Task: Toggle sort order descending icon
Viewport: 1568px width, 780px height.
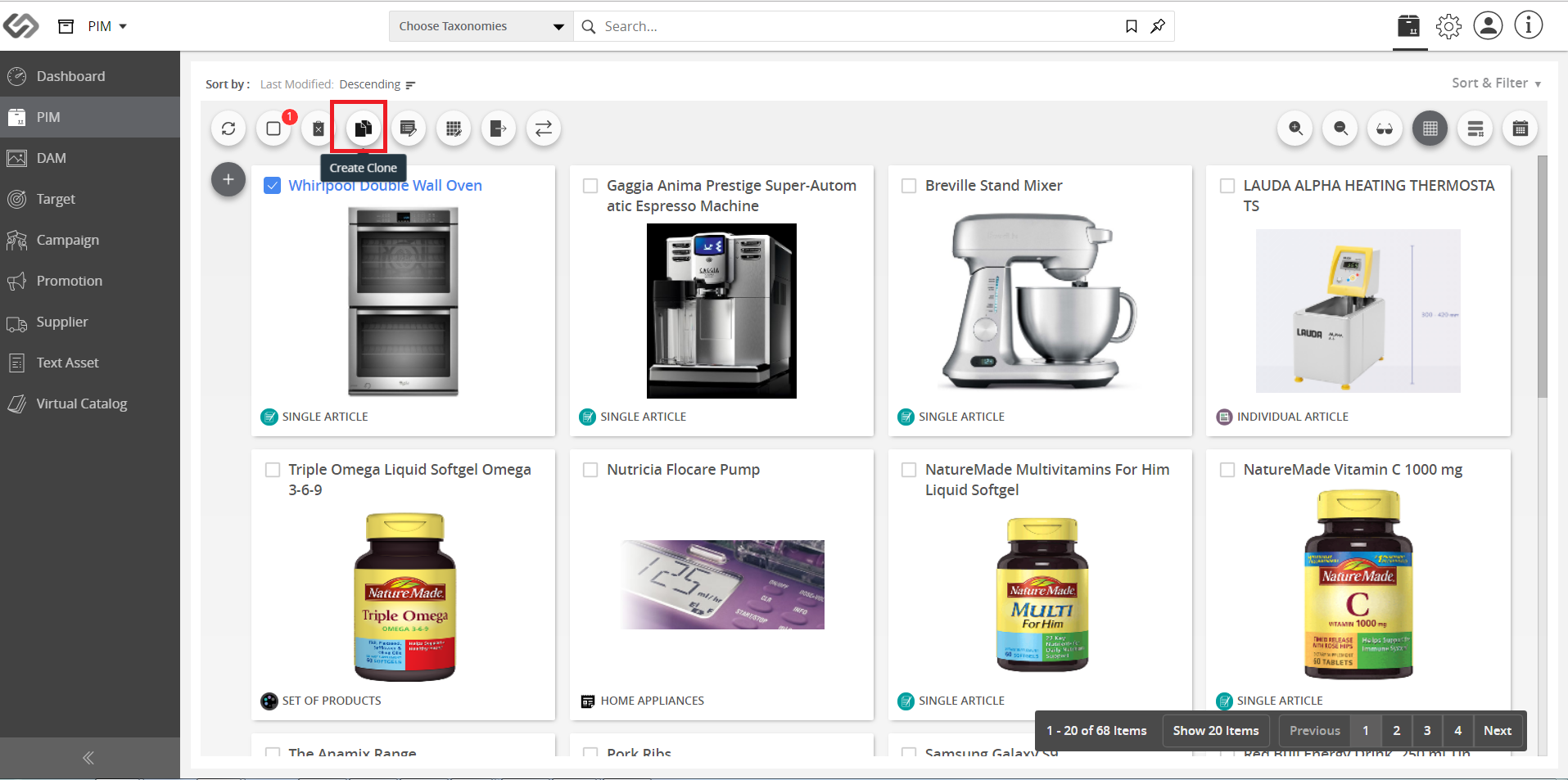Action: (x=410, y=85)
